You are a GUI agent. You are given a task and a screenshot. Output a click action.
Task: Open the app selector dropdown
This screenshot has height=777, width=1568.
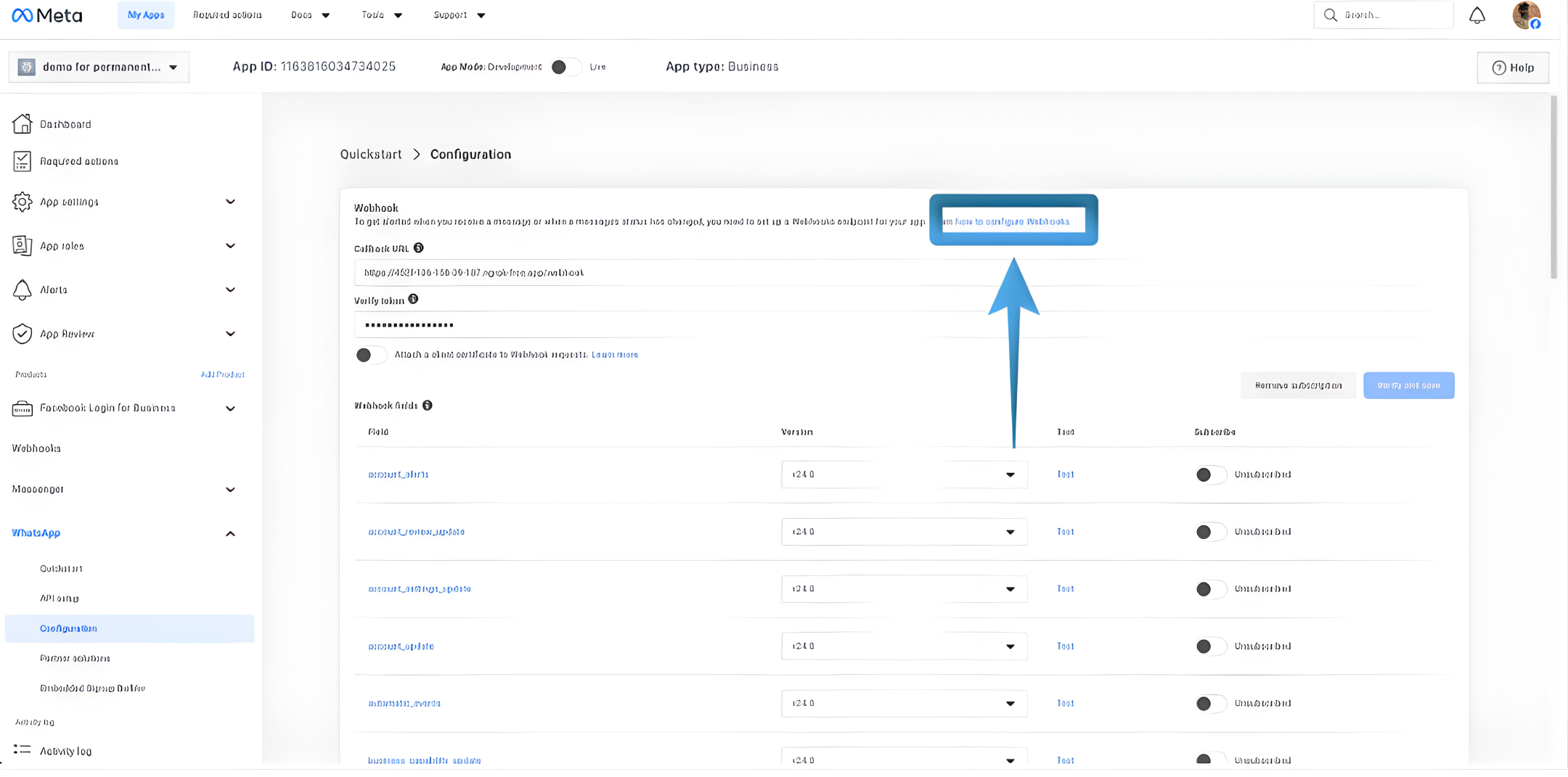pyautogui.click(x=99, y=67)
